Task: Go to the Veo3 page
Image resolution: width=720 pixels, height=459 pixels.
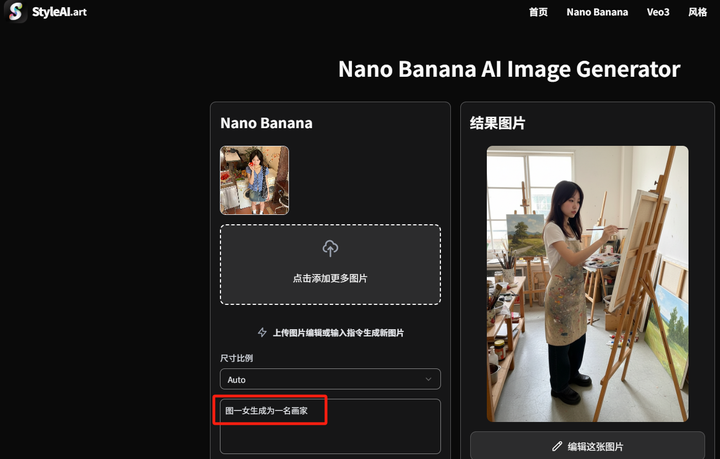Action: (x=658, y=12)
